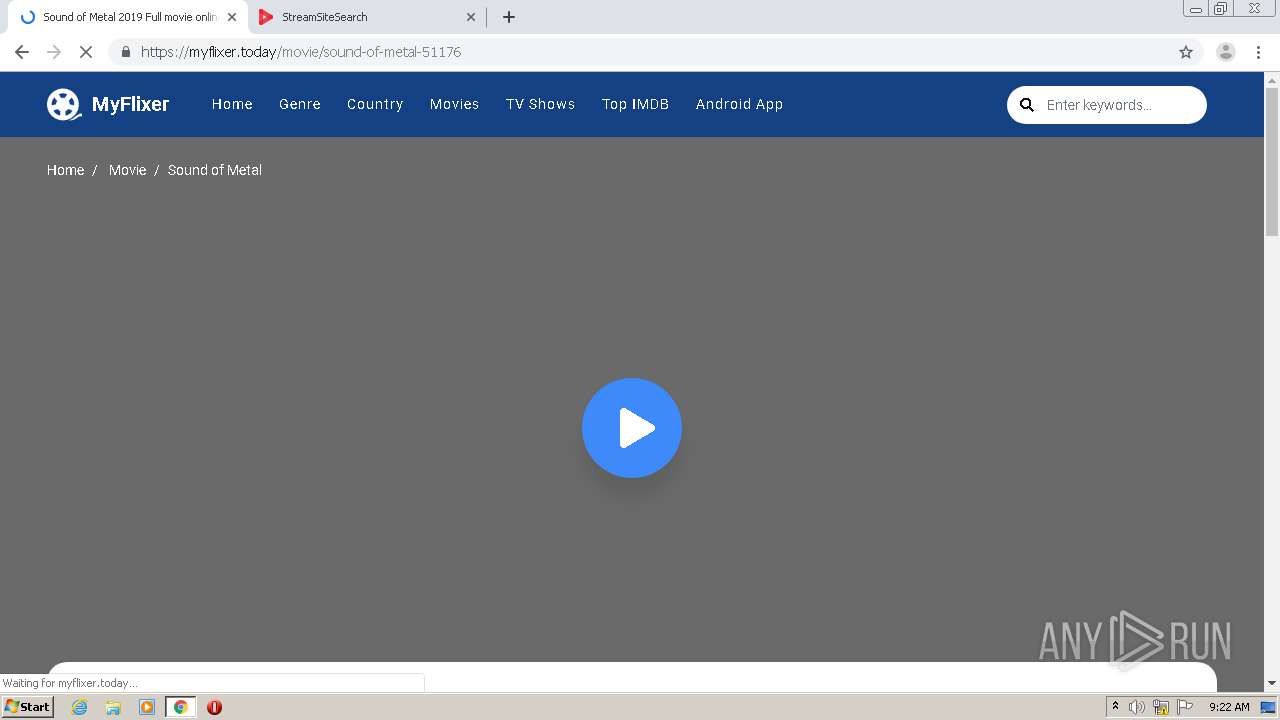Open the Country menu
This screenshot has width=1280, height=720.
coord(375,104)
